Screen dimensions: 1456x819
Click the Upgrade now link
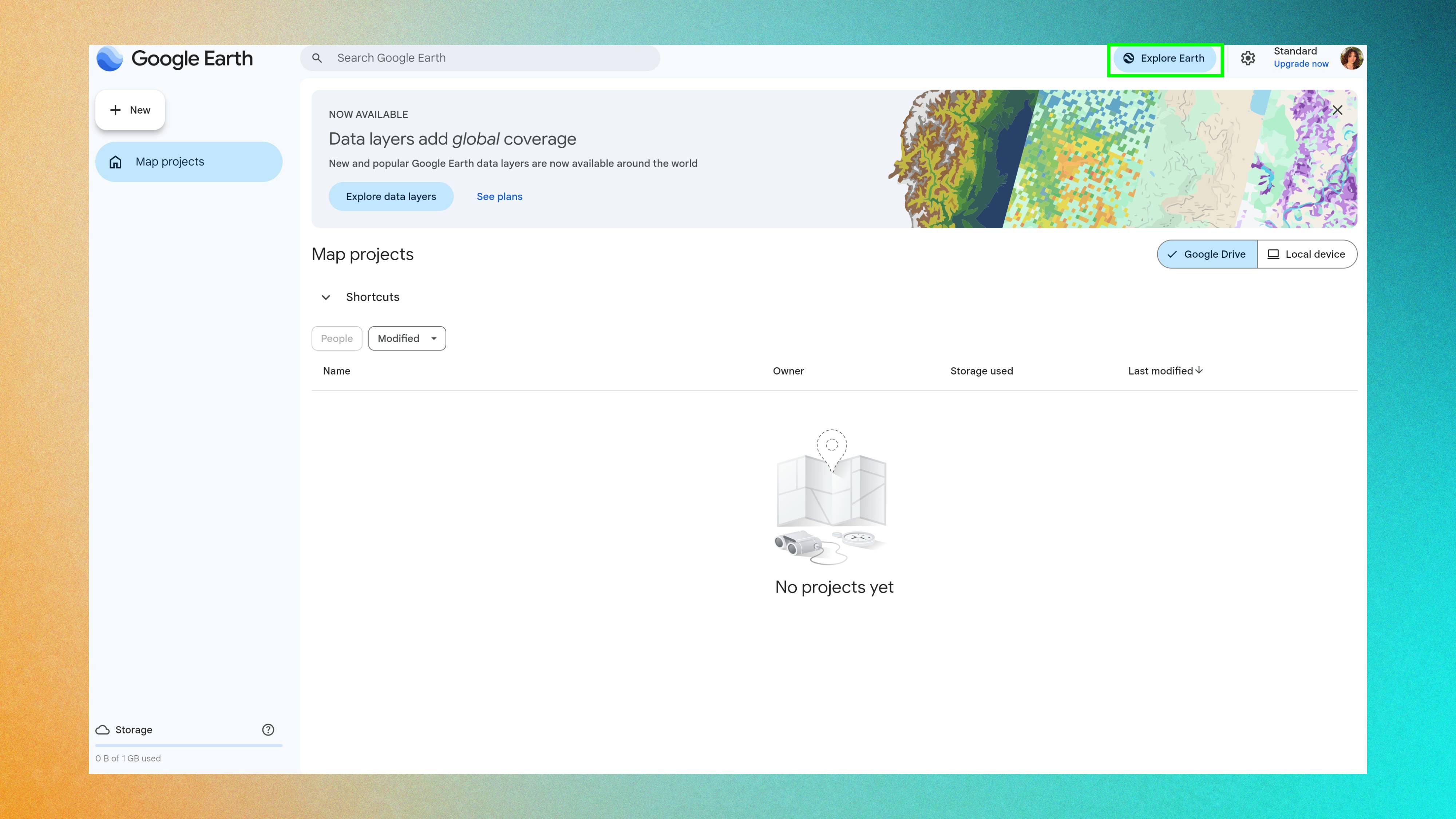click(1301, 64)
